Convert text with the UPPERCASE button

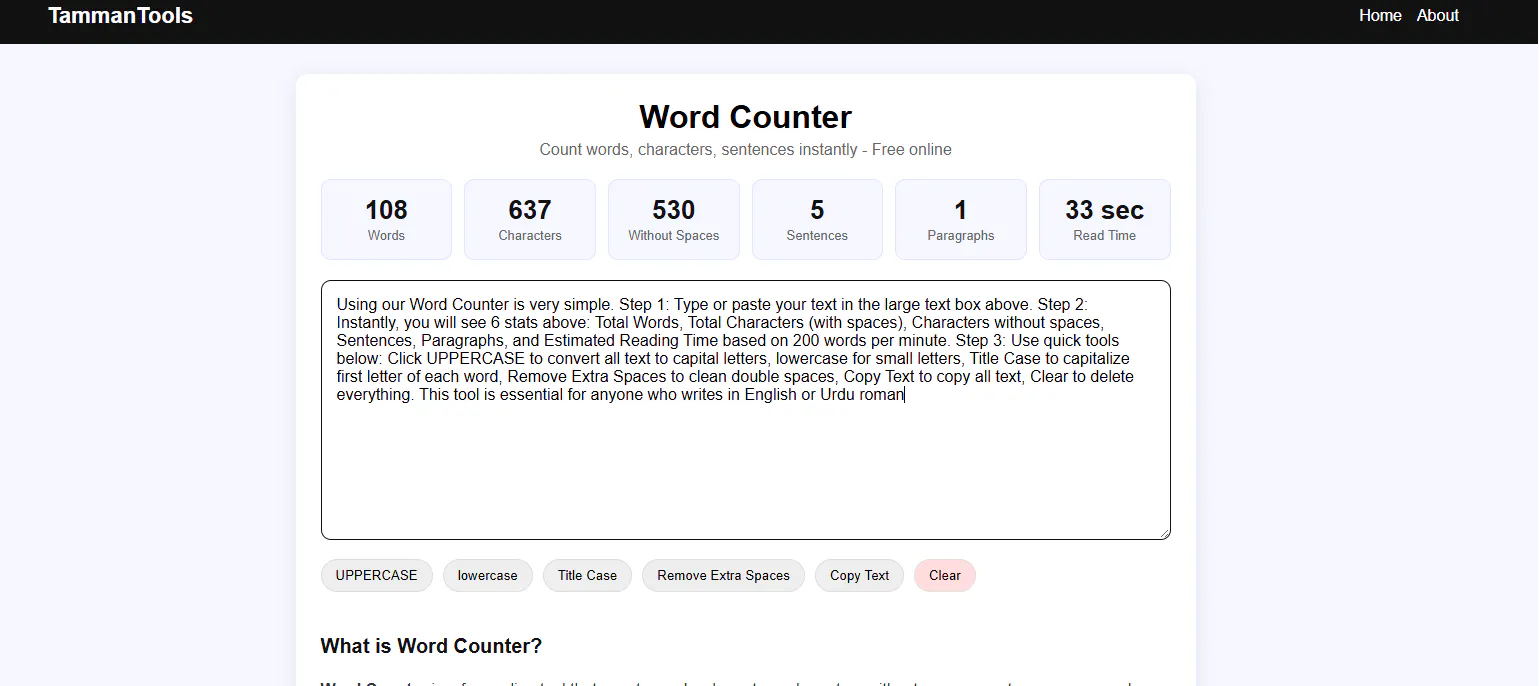tap(376, 575)
